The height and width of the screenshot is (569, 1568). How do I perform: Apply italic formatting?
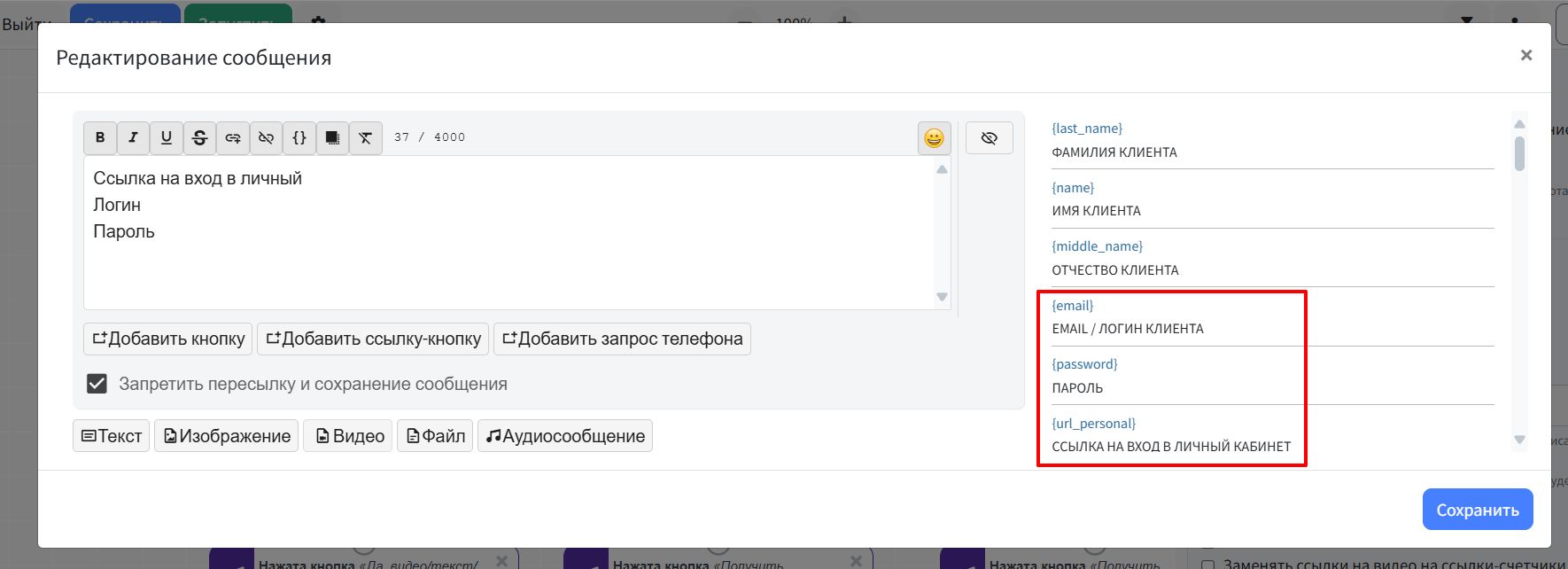(x=133, y=137)
